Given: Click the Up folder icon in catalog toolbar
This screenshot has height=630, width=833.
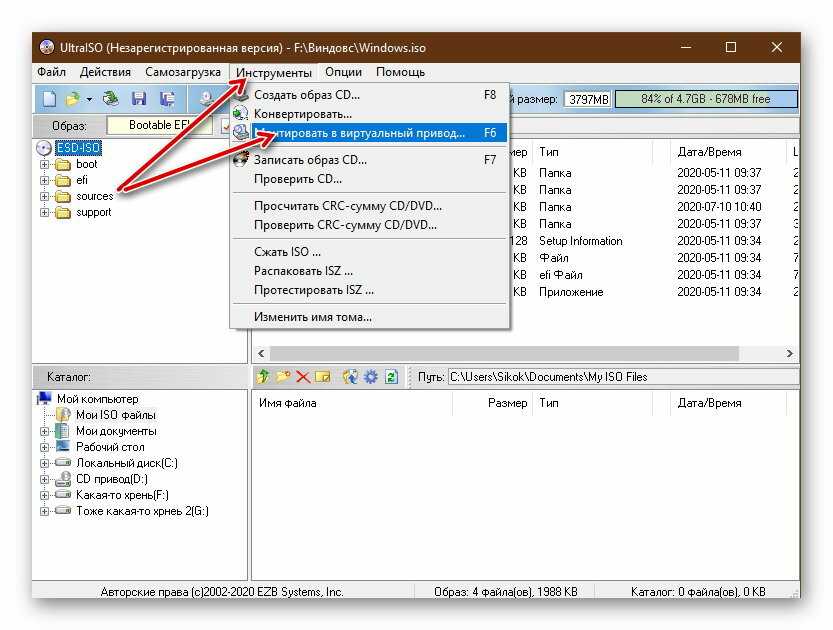Looking at the screenshot, I should pos(262,377).
